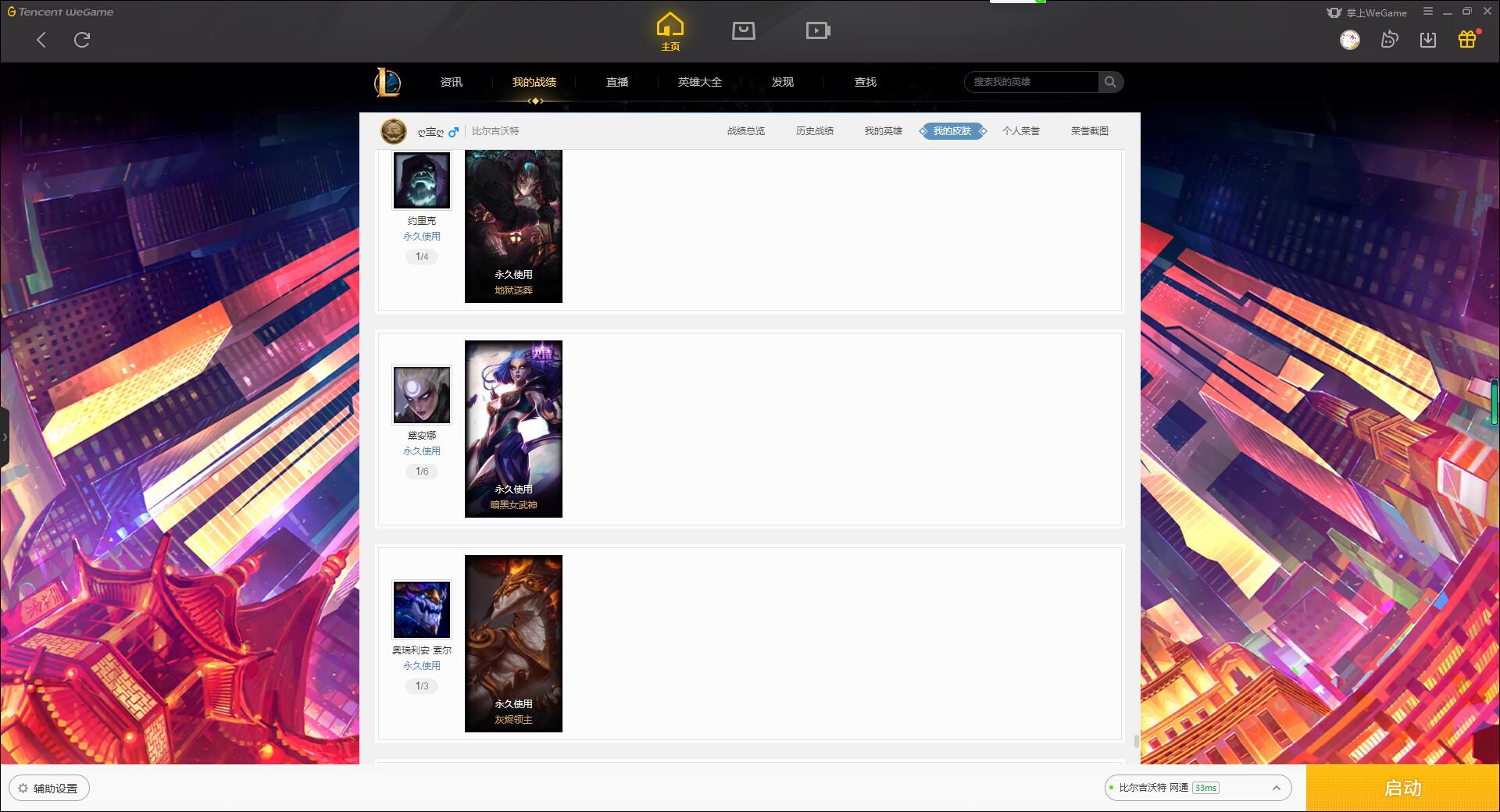Open the 地狱送葬 skin card
1500x812 pixels.
pyautogui.click(x=513, y=226)
